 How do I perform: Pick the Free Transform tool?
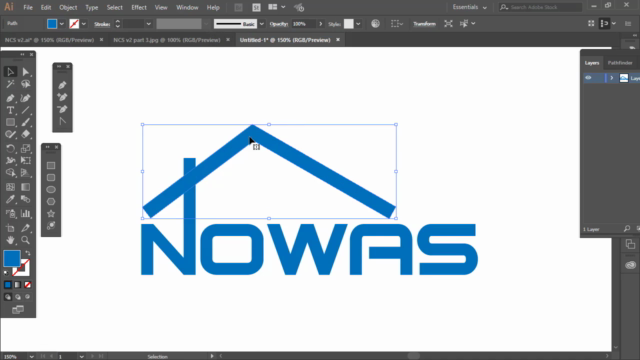pyautogui.click(x=26, y=160)
